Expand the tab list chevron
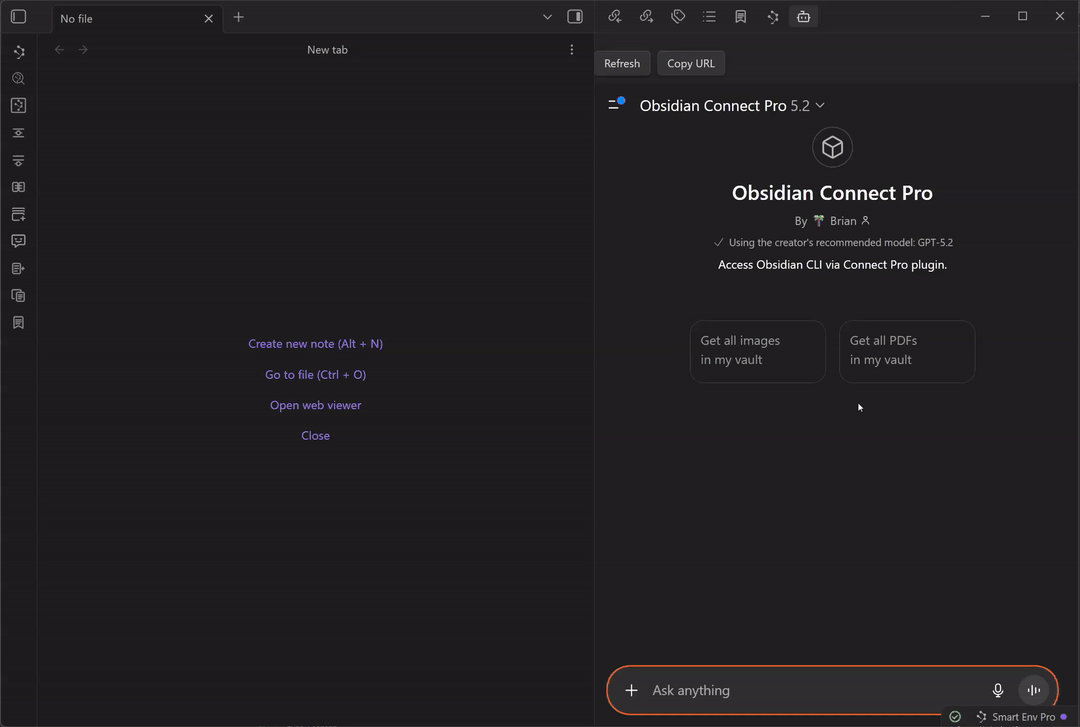 (547, 17)
